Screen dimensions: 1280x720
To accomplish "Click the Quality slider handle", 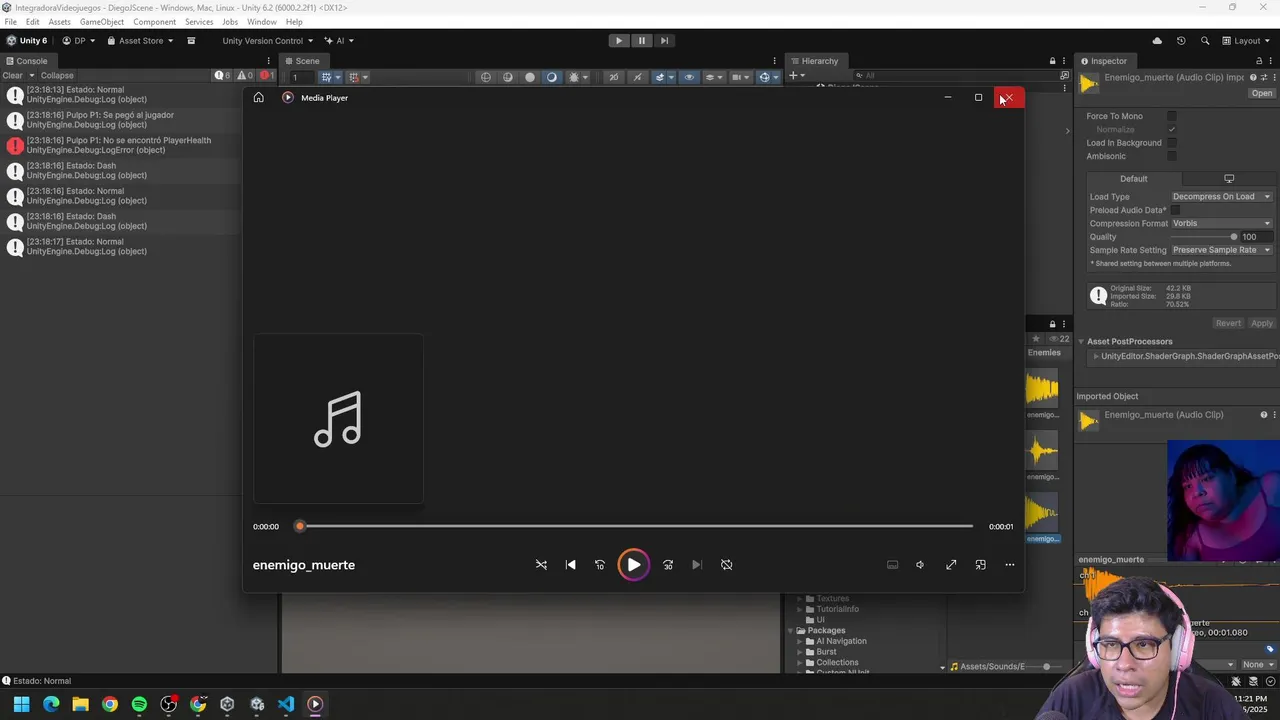I will click(x=1234, y=237).
